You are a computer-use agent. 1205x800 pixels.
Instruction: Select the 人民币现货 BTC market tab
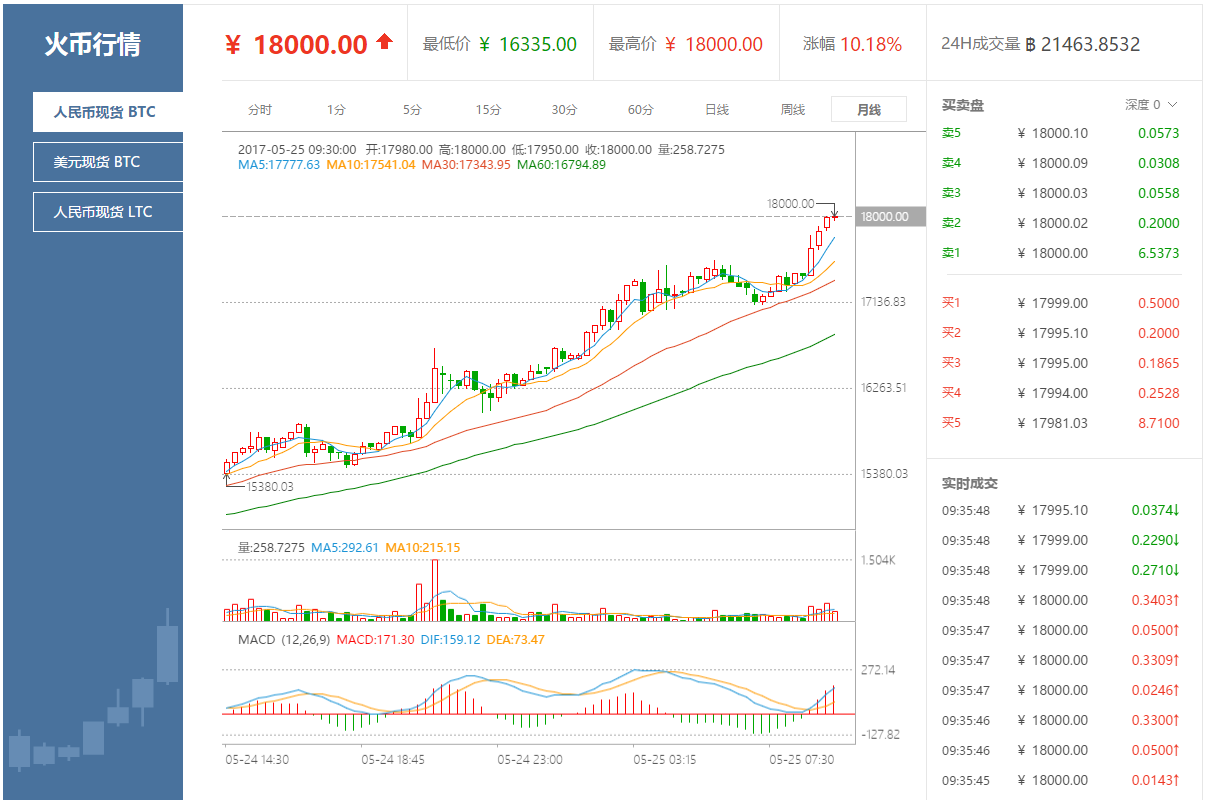point(110,112)
